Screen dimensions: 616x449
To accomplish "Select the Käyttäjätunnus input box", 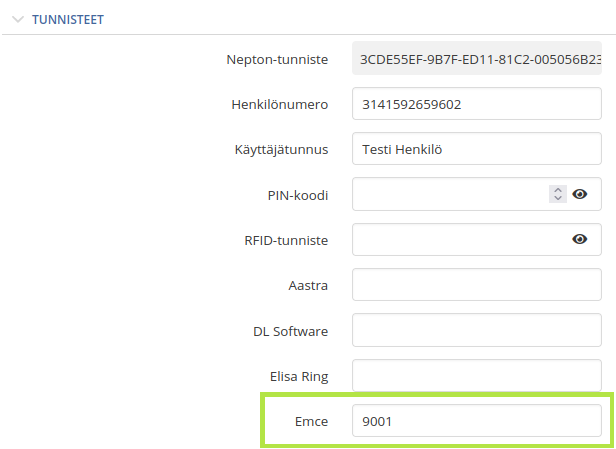I will (477, 149).
